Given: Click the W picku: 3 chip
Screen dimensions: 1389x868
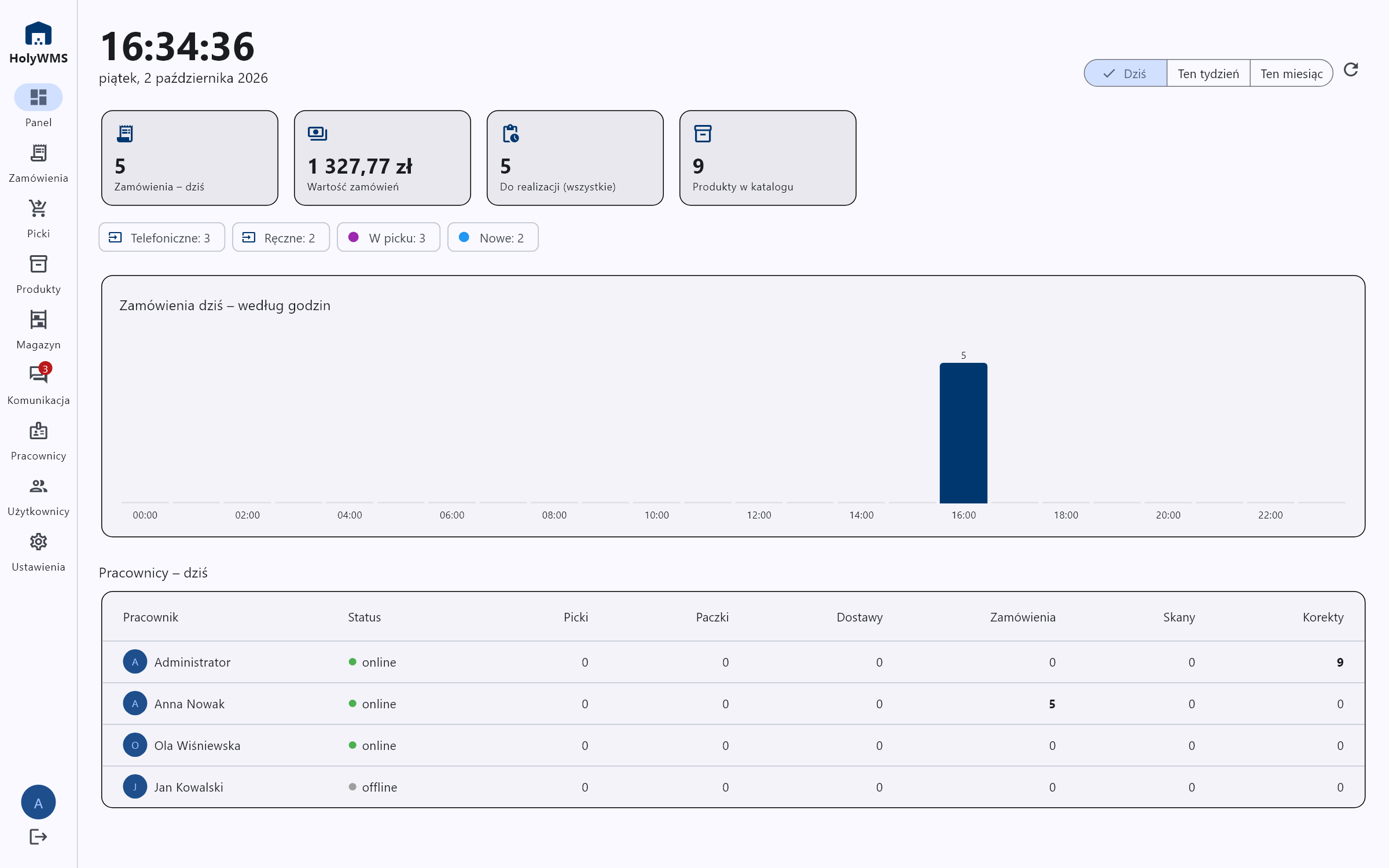Looking at the screenshot, I should [389, 237].
